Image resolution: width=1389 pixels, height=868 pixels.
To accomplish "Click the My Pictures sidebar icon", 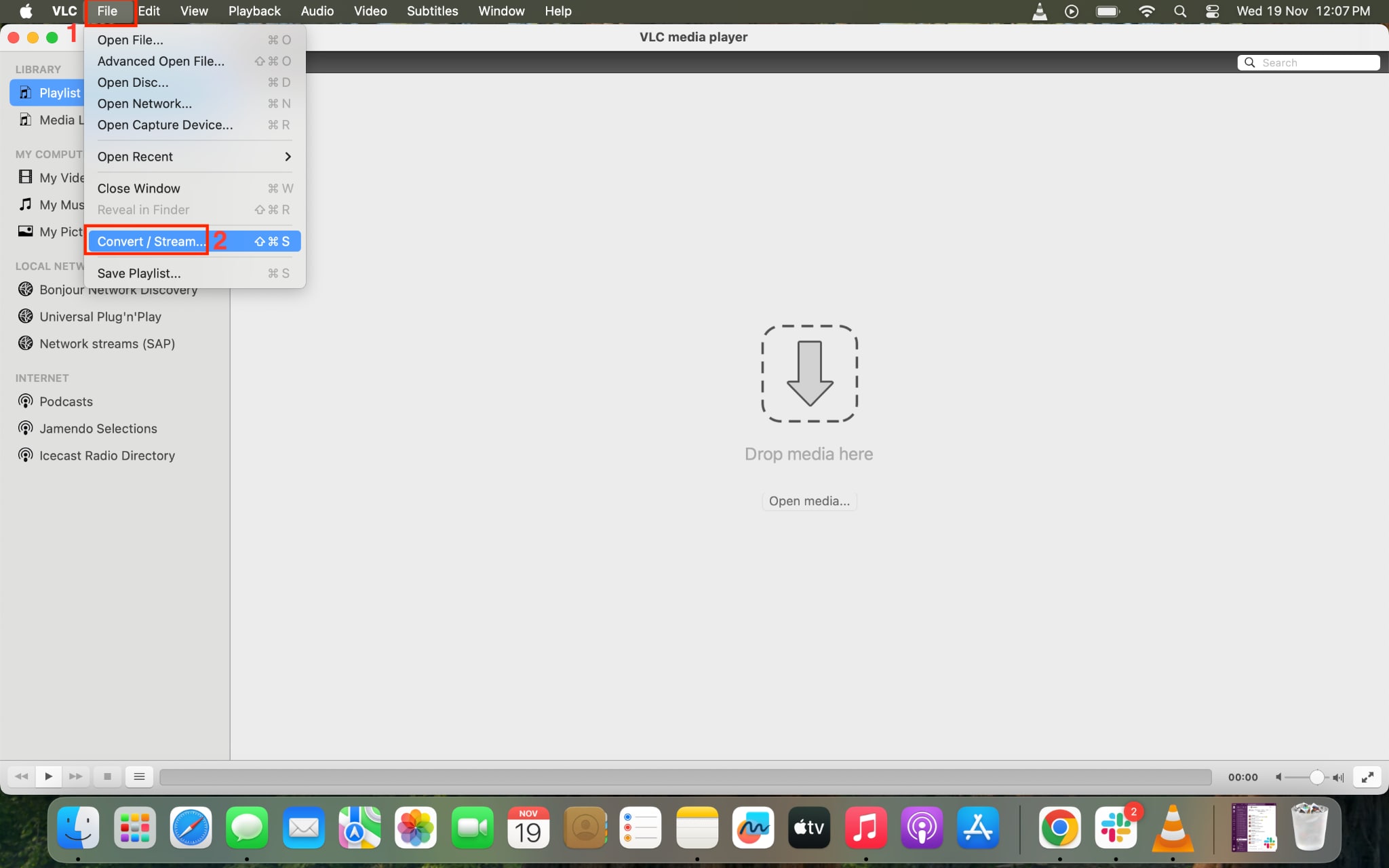I will tap(25, 231).
